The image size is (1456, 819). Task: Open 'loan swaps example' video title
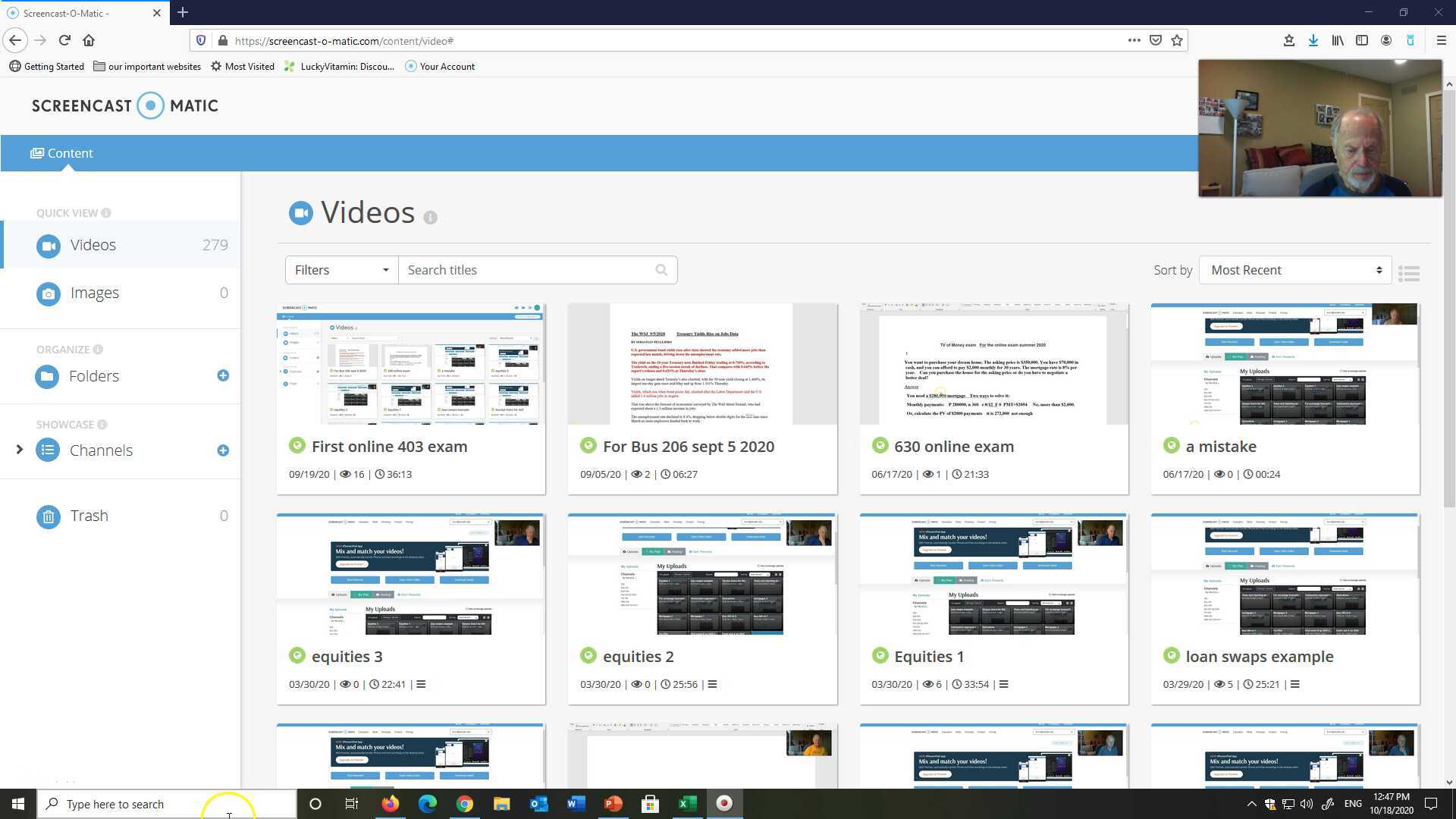click(1259, 657)
